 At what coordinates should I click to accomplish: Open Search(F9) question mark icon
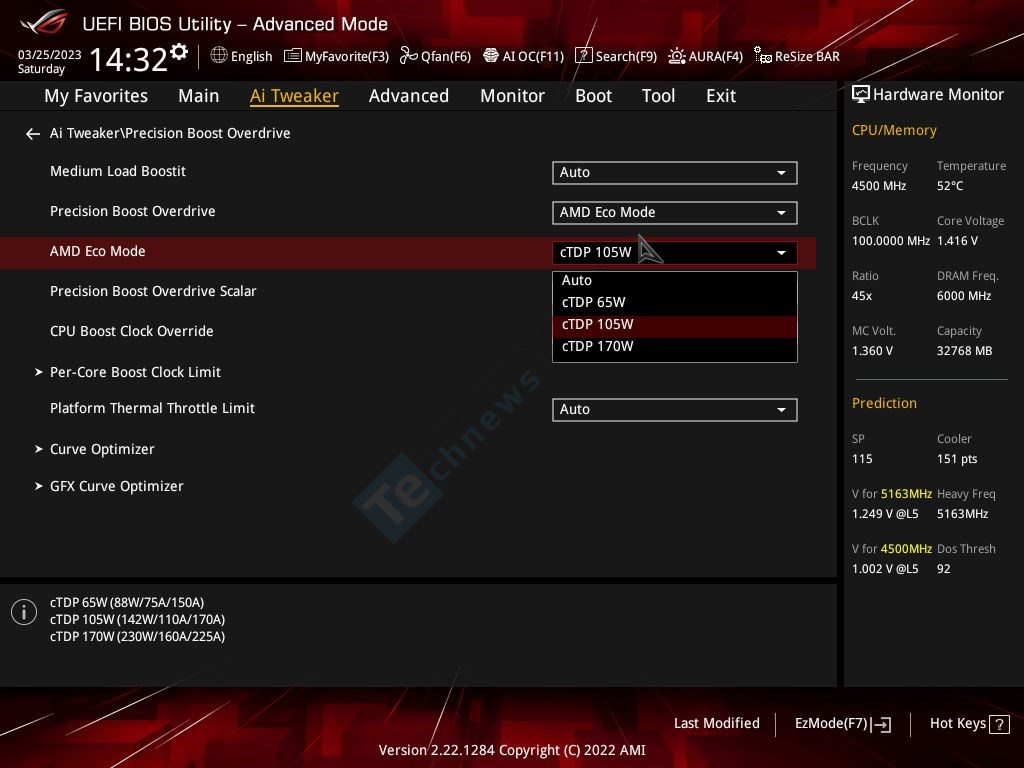pos(583,56)
